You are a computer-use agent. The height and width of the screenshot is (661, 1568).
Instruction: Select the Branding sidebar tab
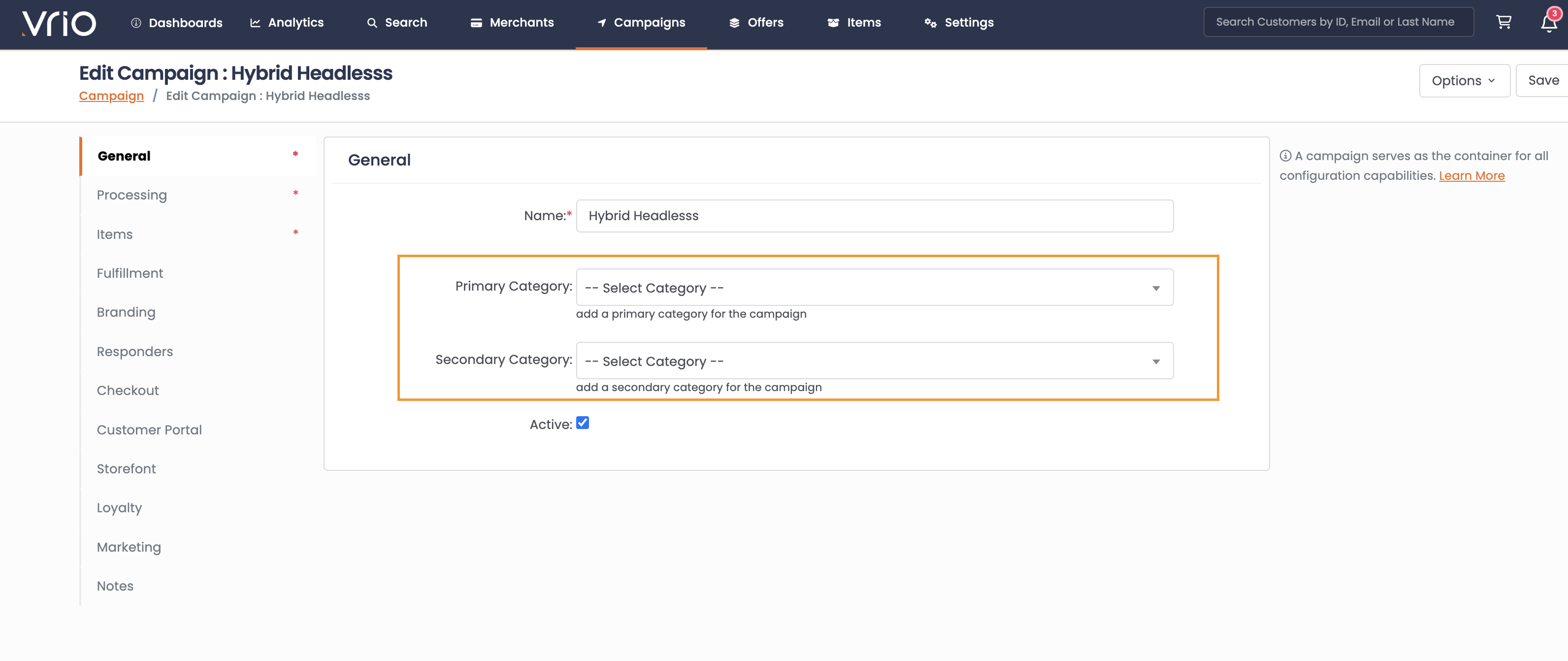pyautogui.click(x=198, y=312)
